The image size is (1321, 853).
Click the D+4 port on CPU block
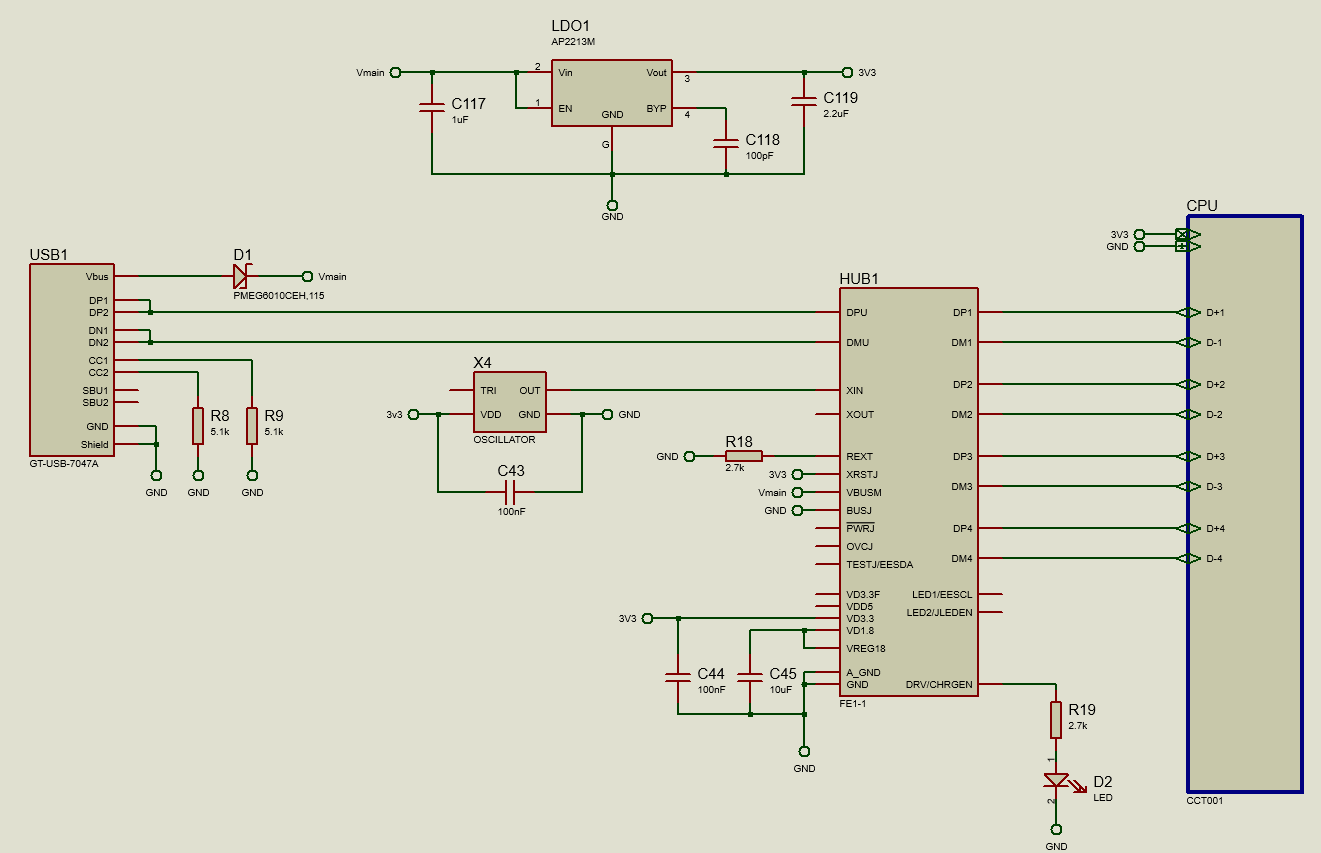tap(1190, 528)
